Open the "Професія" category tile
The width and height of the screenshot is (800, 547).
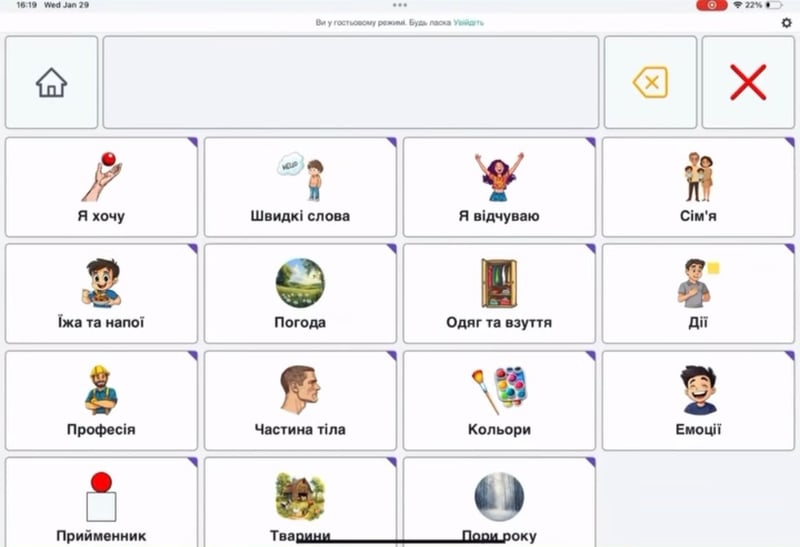point(101,400)
